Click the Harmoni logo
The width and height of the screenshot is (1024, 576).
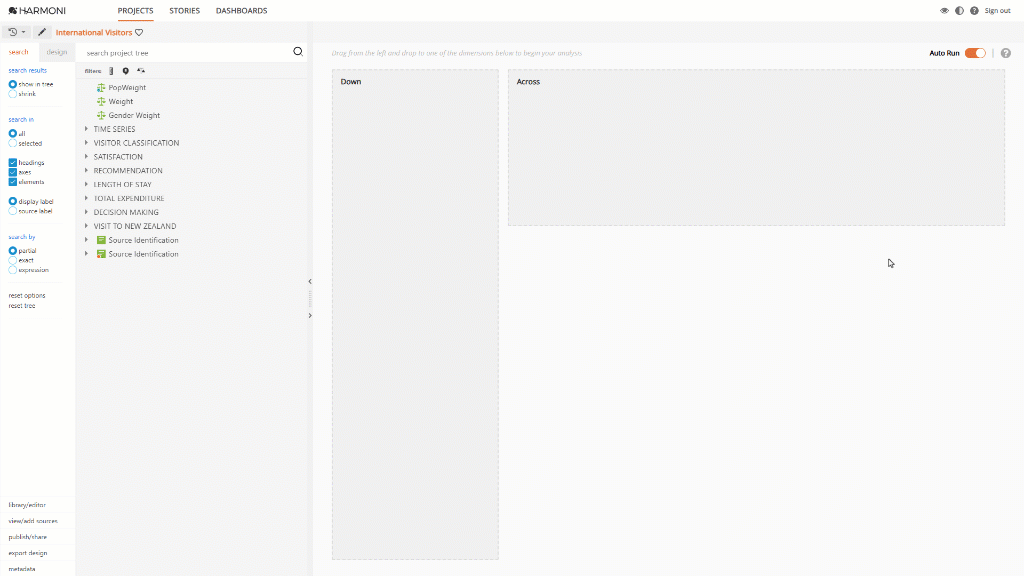coord(37,10)
